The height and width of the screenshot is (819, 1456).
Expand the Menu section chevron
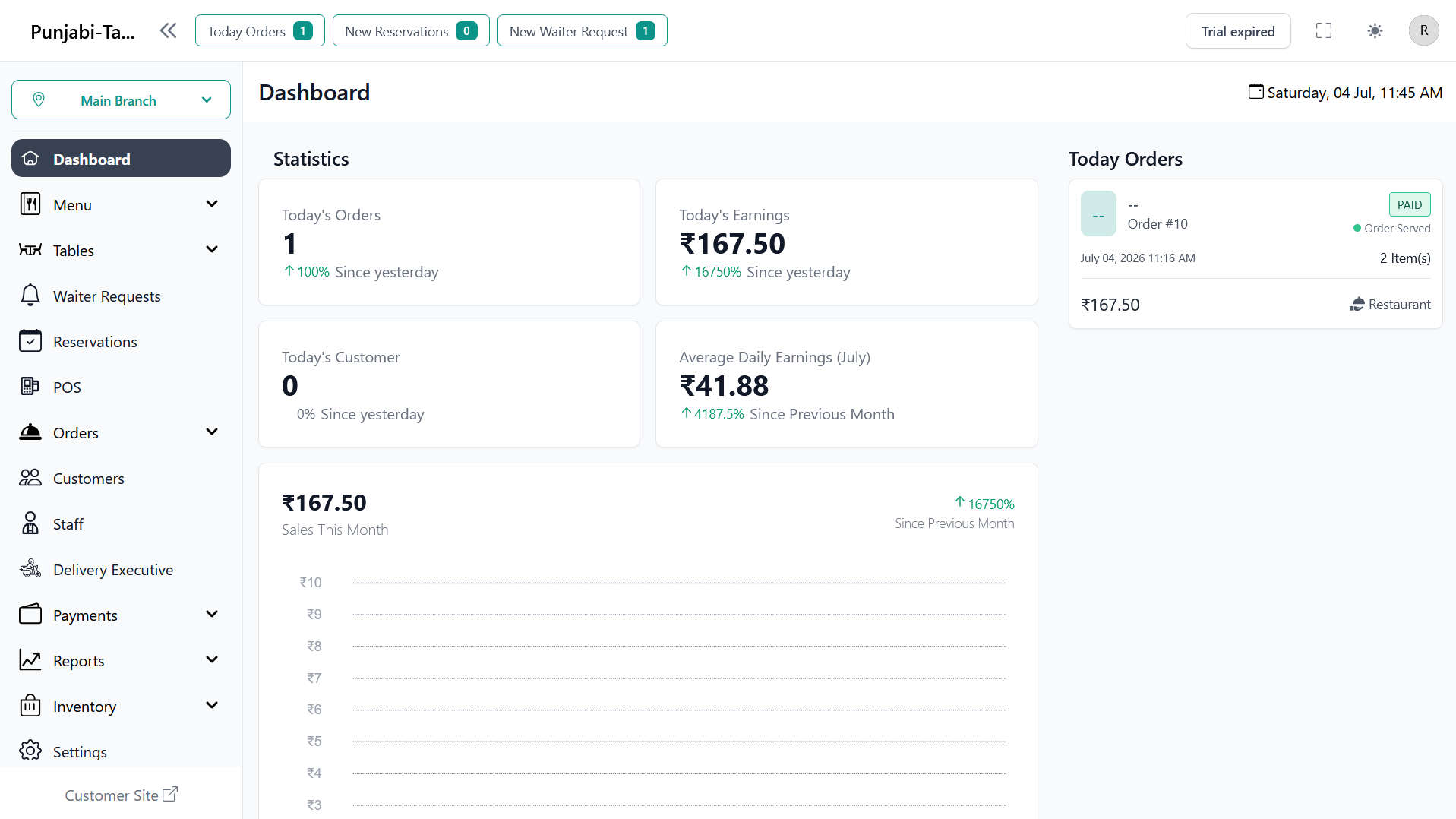tap(212, 204)
